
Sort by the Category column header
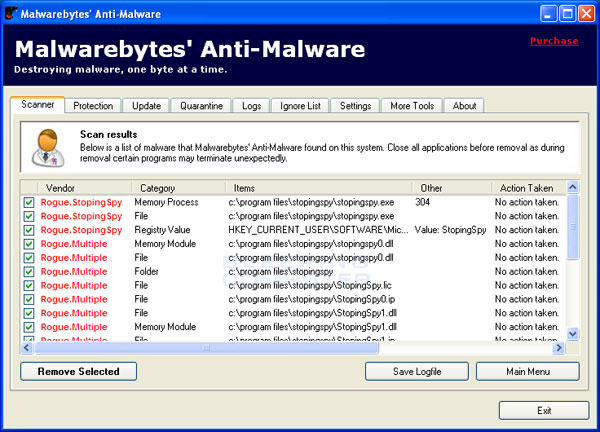pyautogui.click(x=178, y=188)
